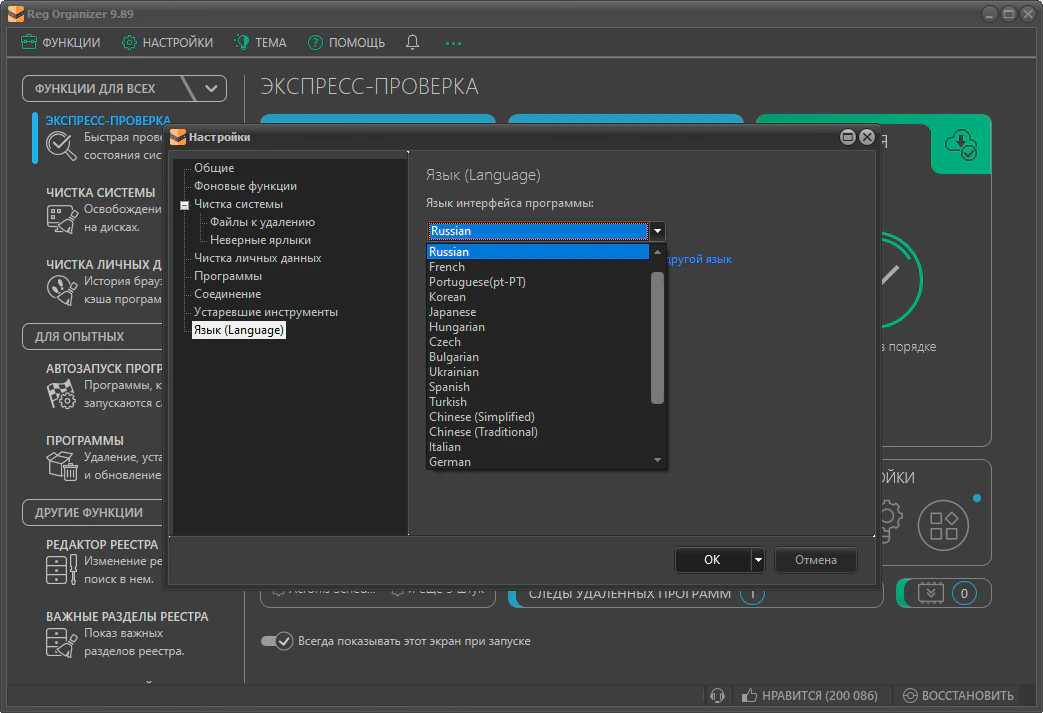Click the notification bell icon
The width and height of the screenshot is (1043, 713).
pos(413,43)
